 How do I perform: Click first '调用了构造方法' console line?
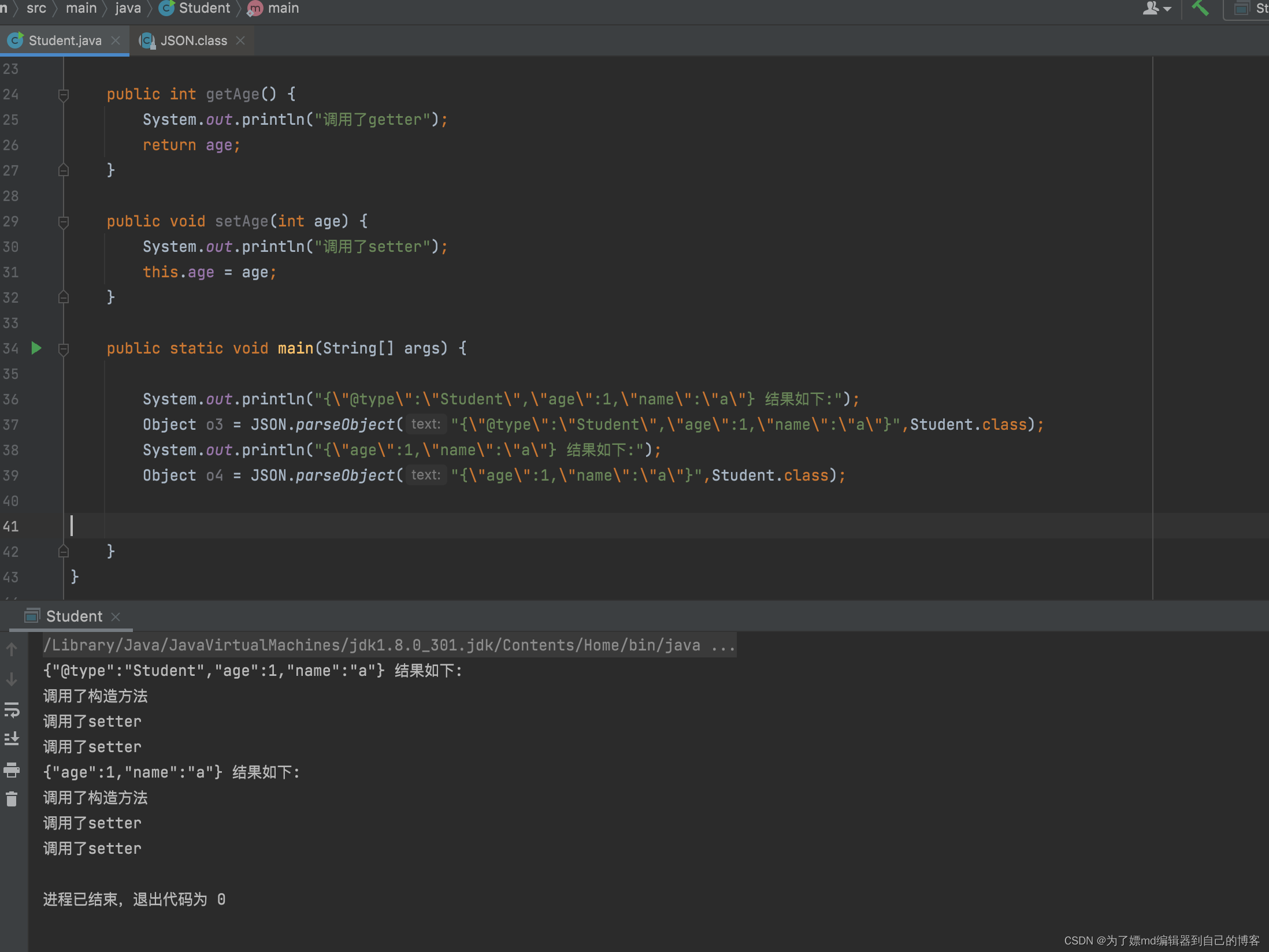click(95, 696)
